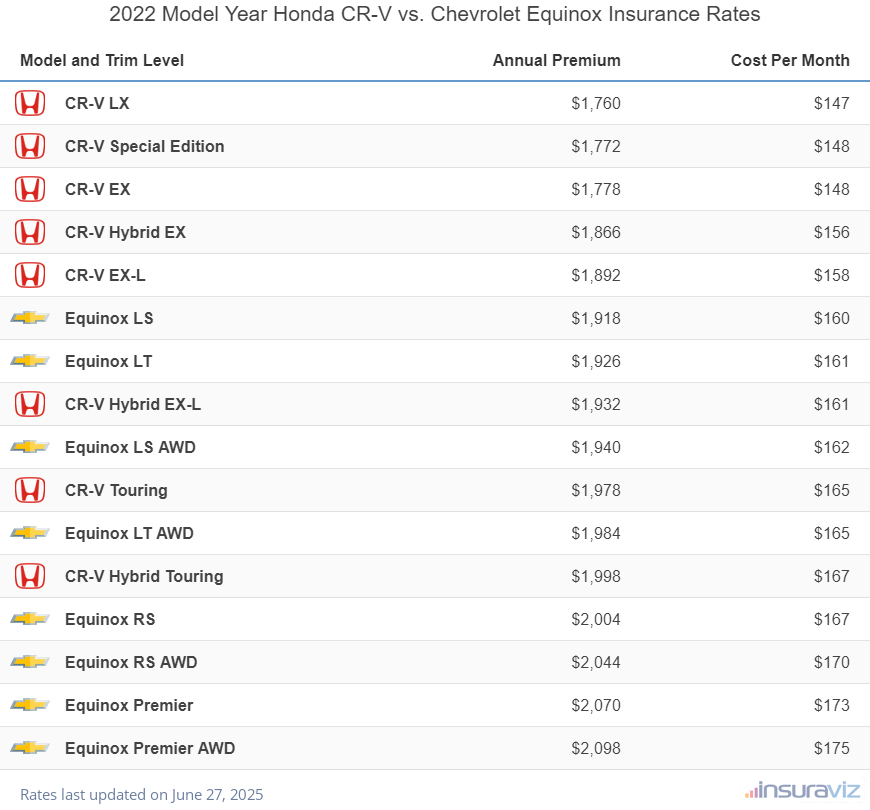This screenshot has width=870, height=810.
Task: Select the CR-V LX trim name
Action: point(97,103)
